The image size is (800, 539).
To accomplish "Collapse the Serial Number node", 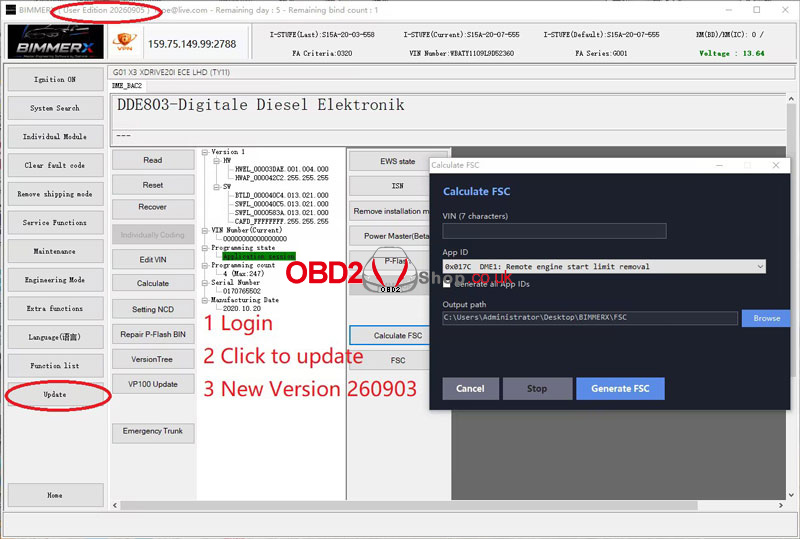I will [205, 283].
